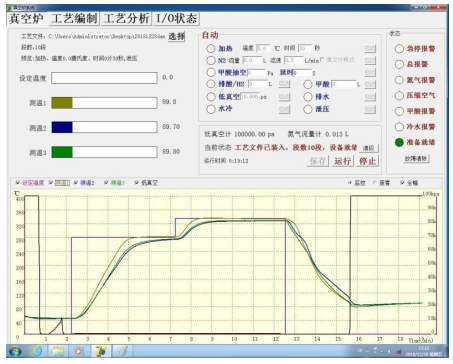Switch to the 工艺编制 tab
Screen dimensions: 453x364
(74, 18)
